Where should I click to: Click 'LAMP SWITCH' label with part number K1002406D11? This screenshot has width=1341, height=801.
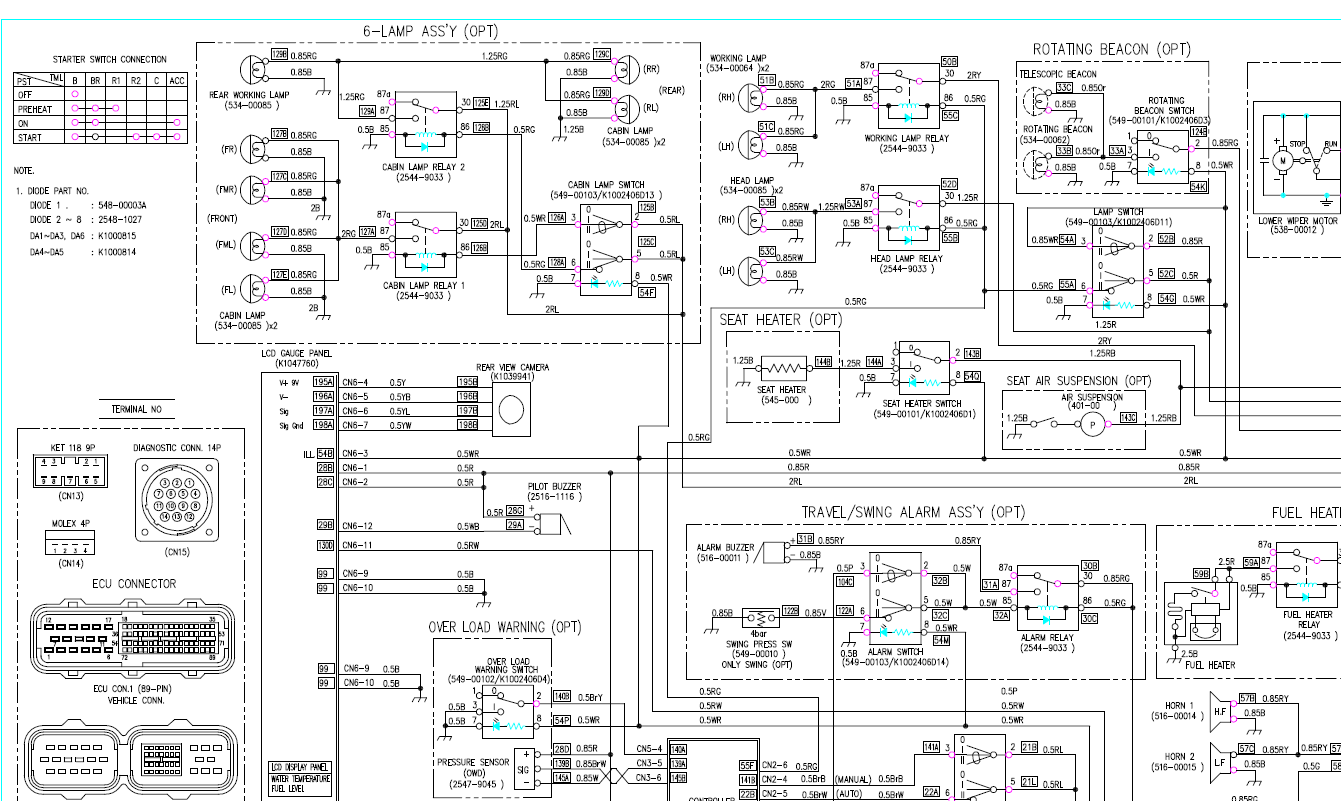(1118, 212)
